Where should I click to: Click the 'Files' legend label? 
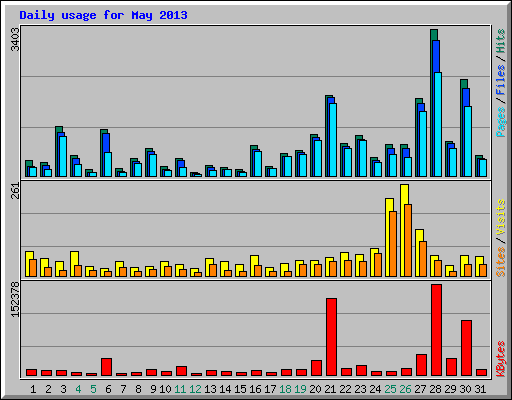(x=500, y=80)
